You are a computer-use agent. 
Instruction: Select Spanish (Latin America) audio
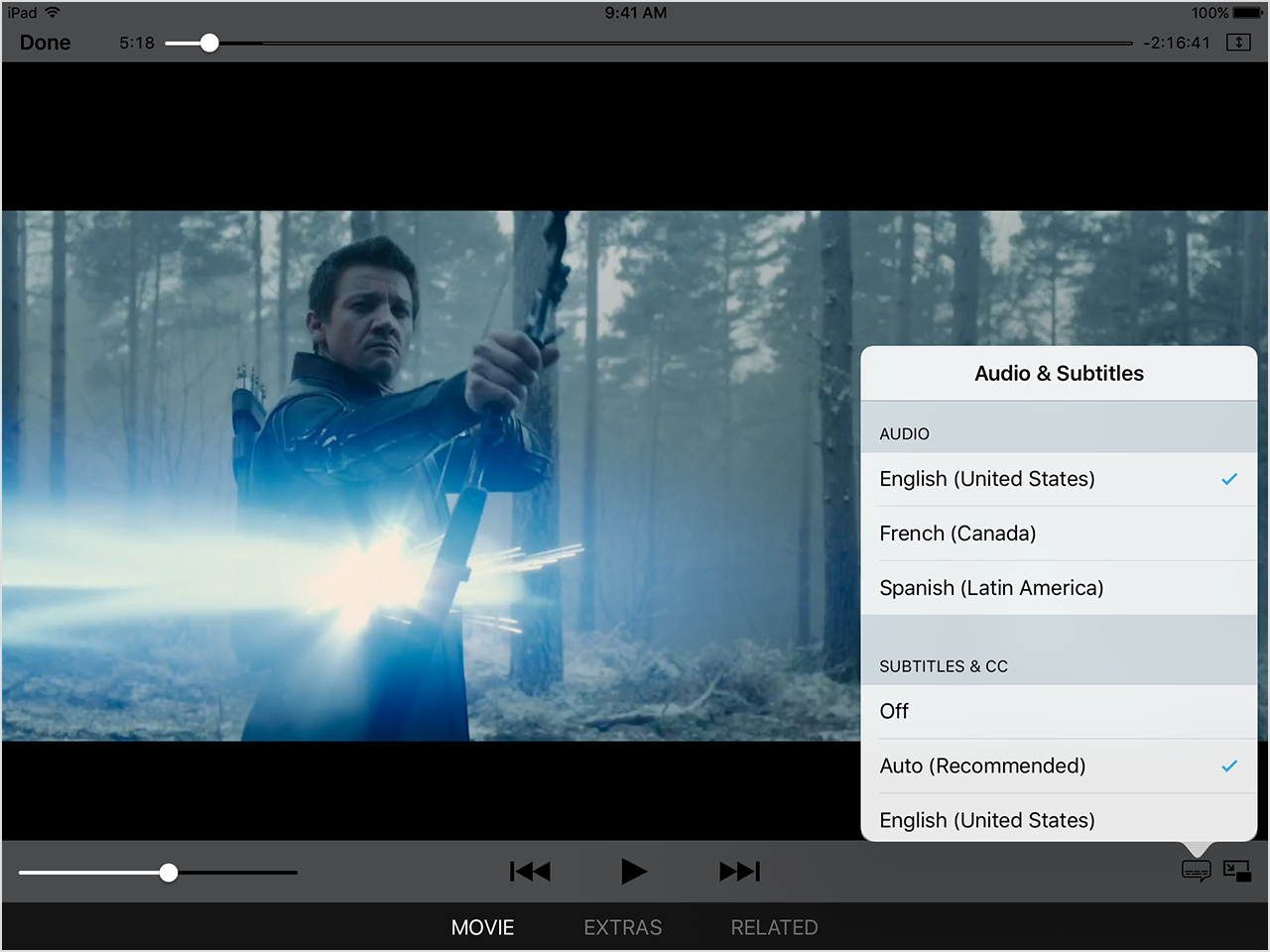[1059, 588]
